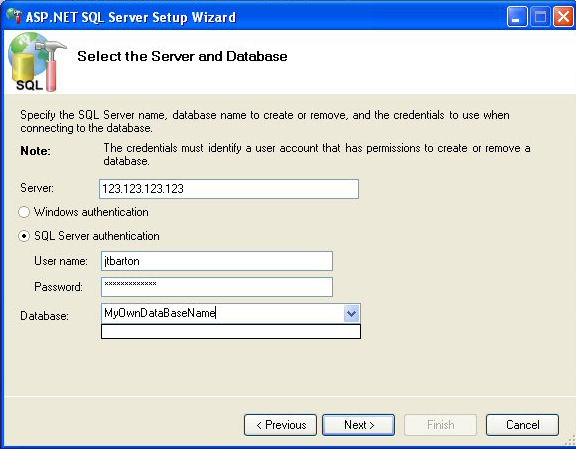Click the ASP.NET SQL Server Setup Wizard title

coord(131,17)
